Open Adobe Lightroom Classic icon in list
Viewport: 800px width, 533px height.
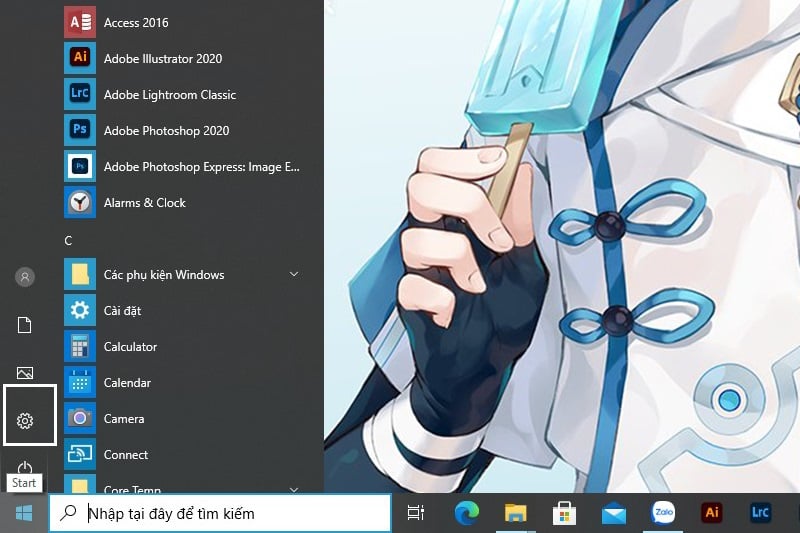pyautogui.click(x=80, y=94)
